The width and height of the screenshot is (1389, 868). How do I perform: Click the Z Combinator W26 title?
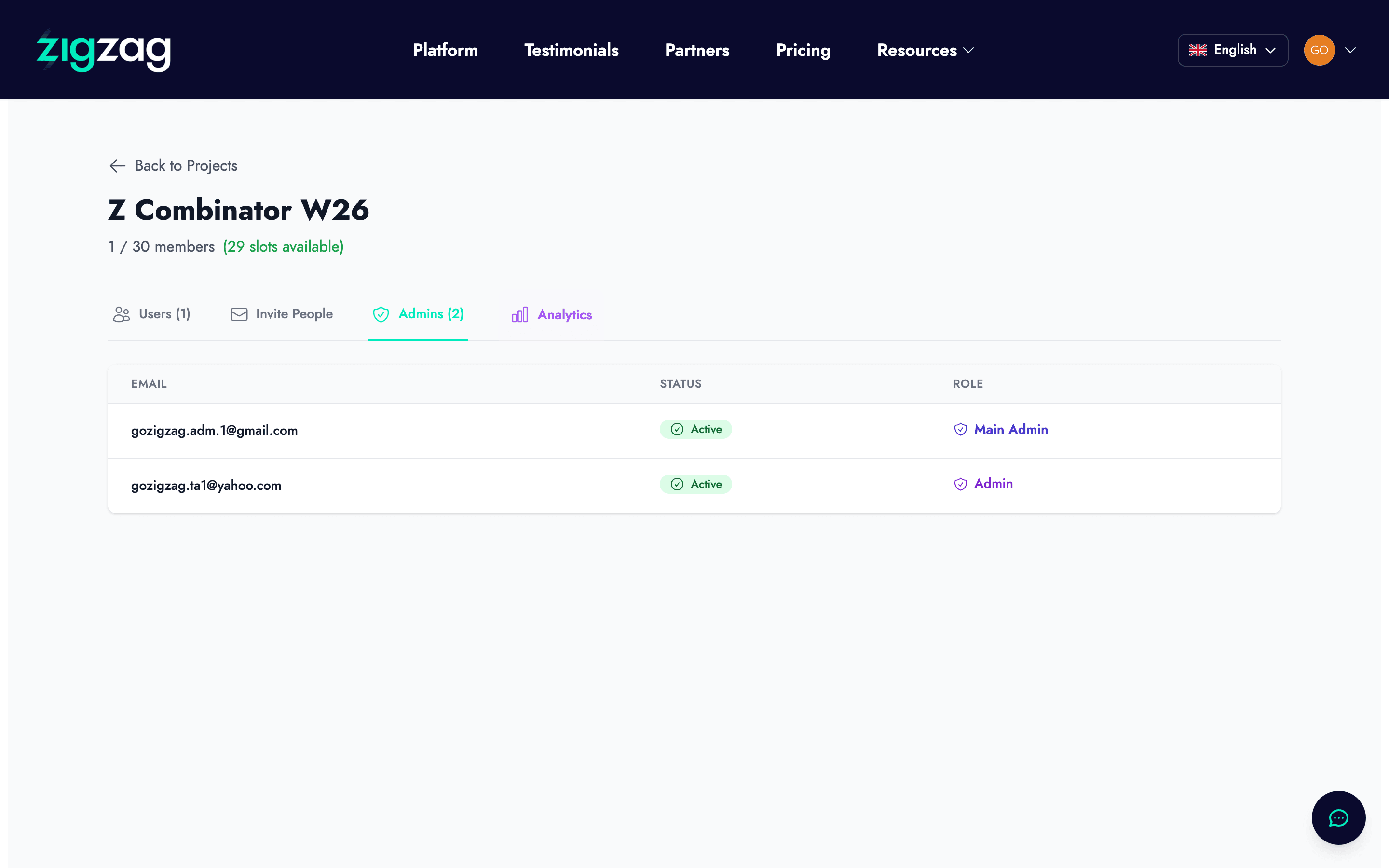coord(238,210)
